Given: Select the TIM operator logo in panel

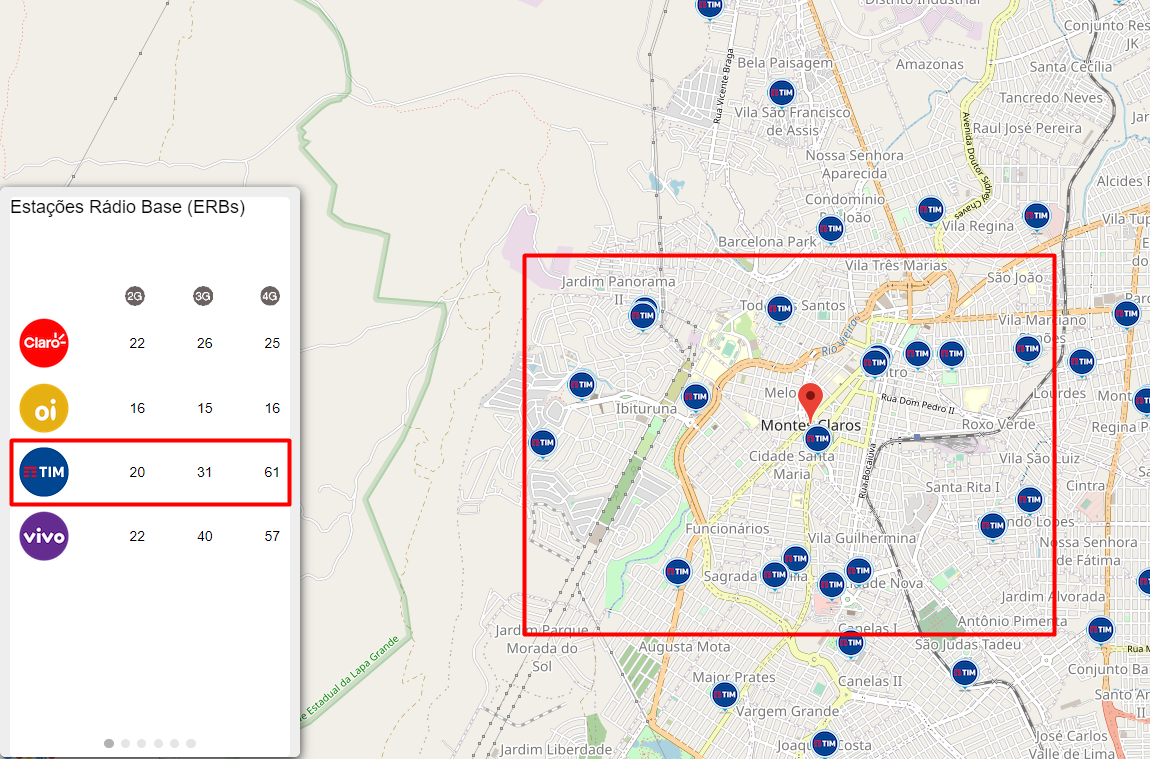Looking at the screenshot, I should click(x=44, y=472).
